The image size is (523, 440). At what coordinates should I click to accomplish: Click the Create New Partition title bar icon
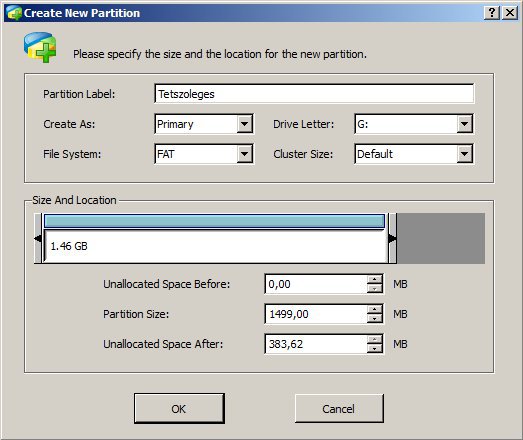pyautogui.click(x=14, y=13)
